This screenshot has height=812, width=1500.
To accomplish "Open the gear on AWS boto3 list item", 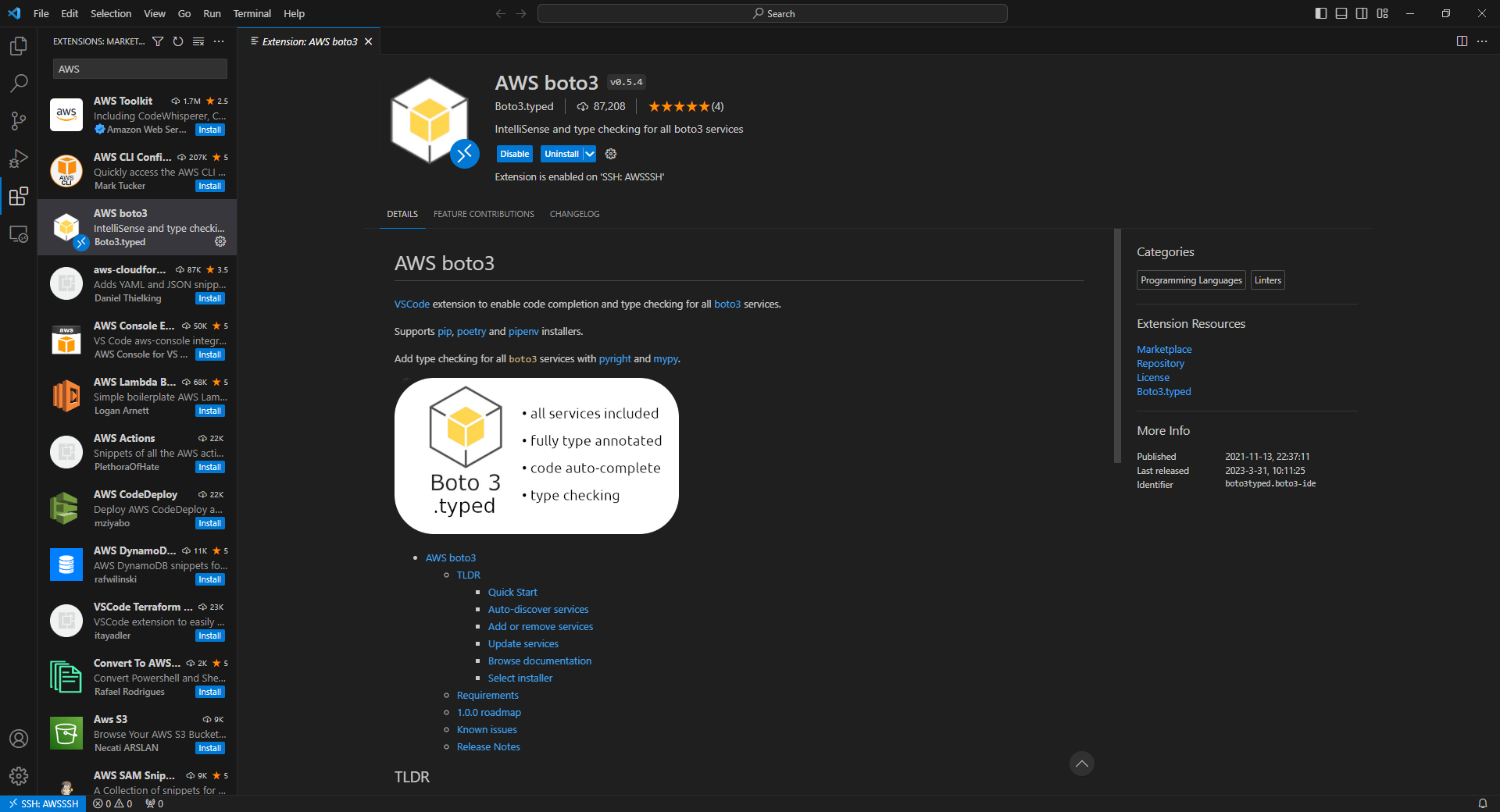I will click(x=220, y=242).
